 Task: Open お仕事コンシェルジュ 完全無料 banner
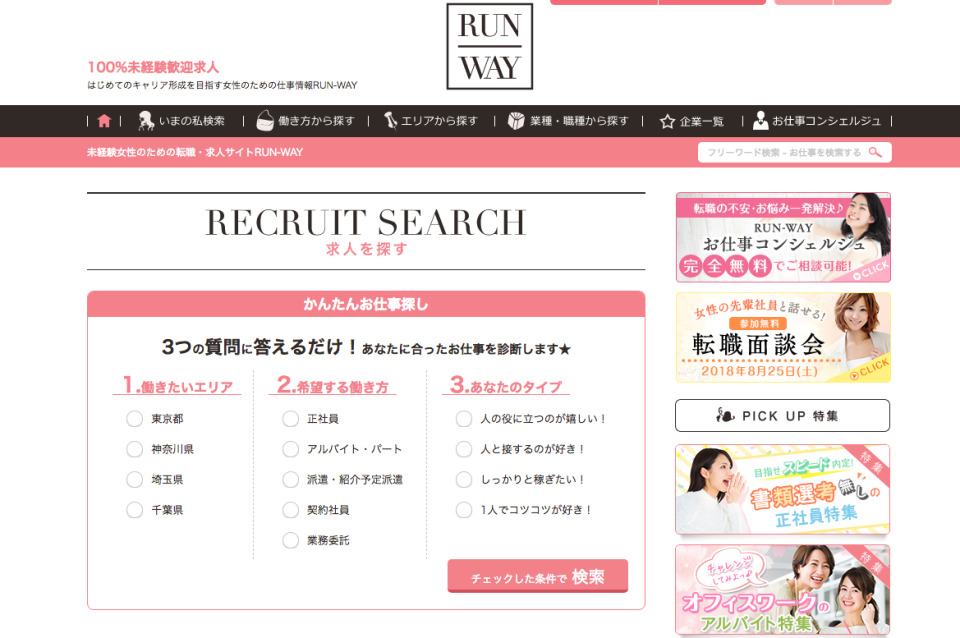click(x=783, y=238)
